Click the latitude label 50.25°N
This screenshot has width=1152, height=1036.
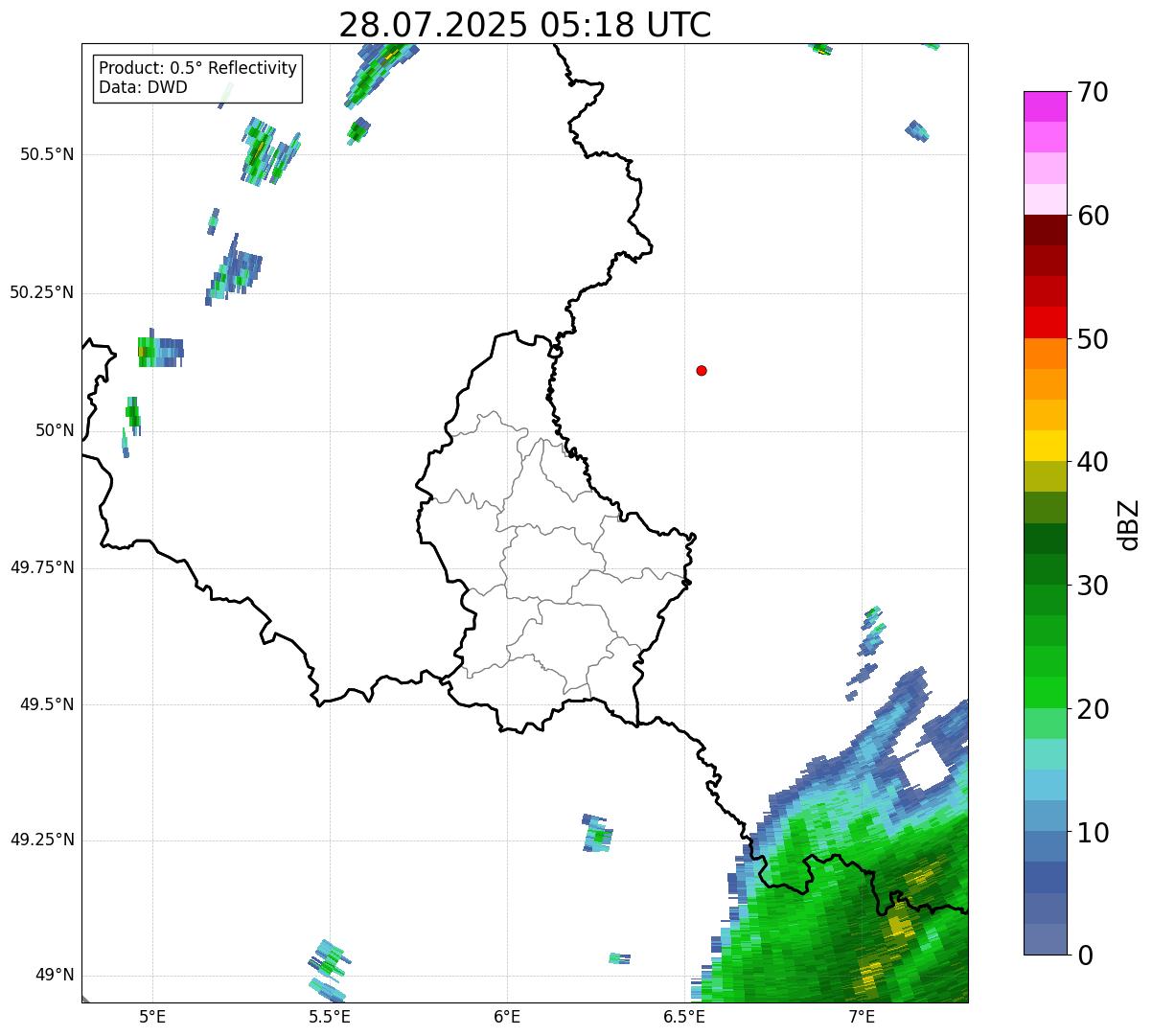[42, 292]
